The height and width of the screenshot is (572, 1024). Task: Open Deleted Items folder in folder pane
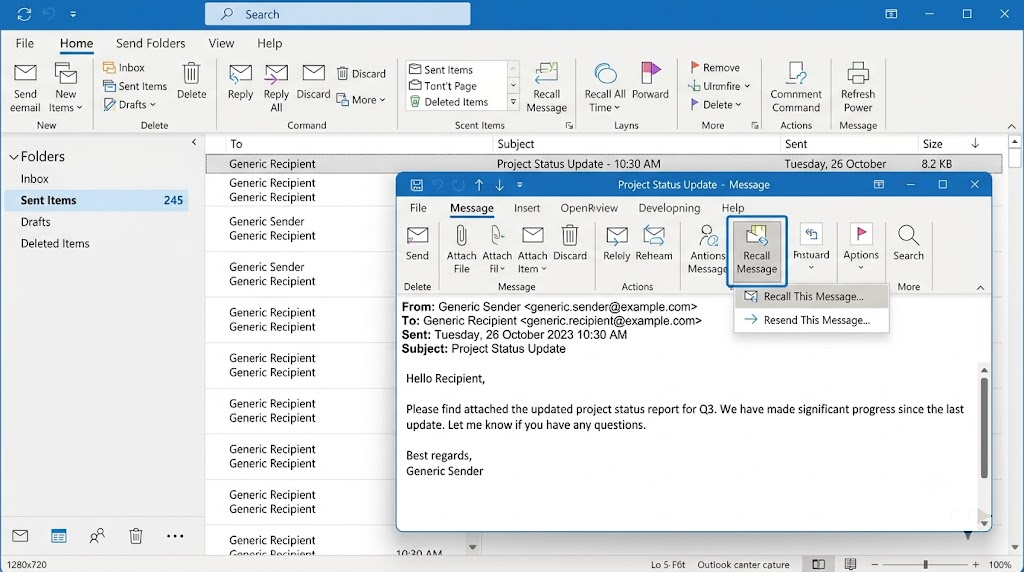pyautogui.click(x=55, y=244)
